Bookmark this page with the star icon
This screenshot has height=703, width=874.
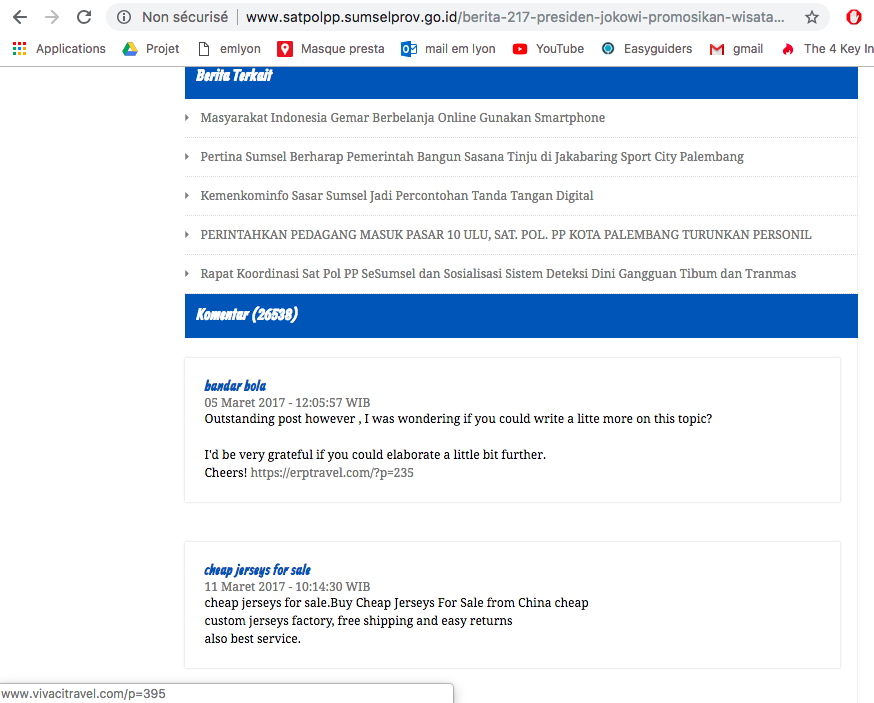(x=812, y=17)
